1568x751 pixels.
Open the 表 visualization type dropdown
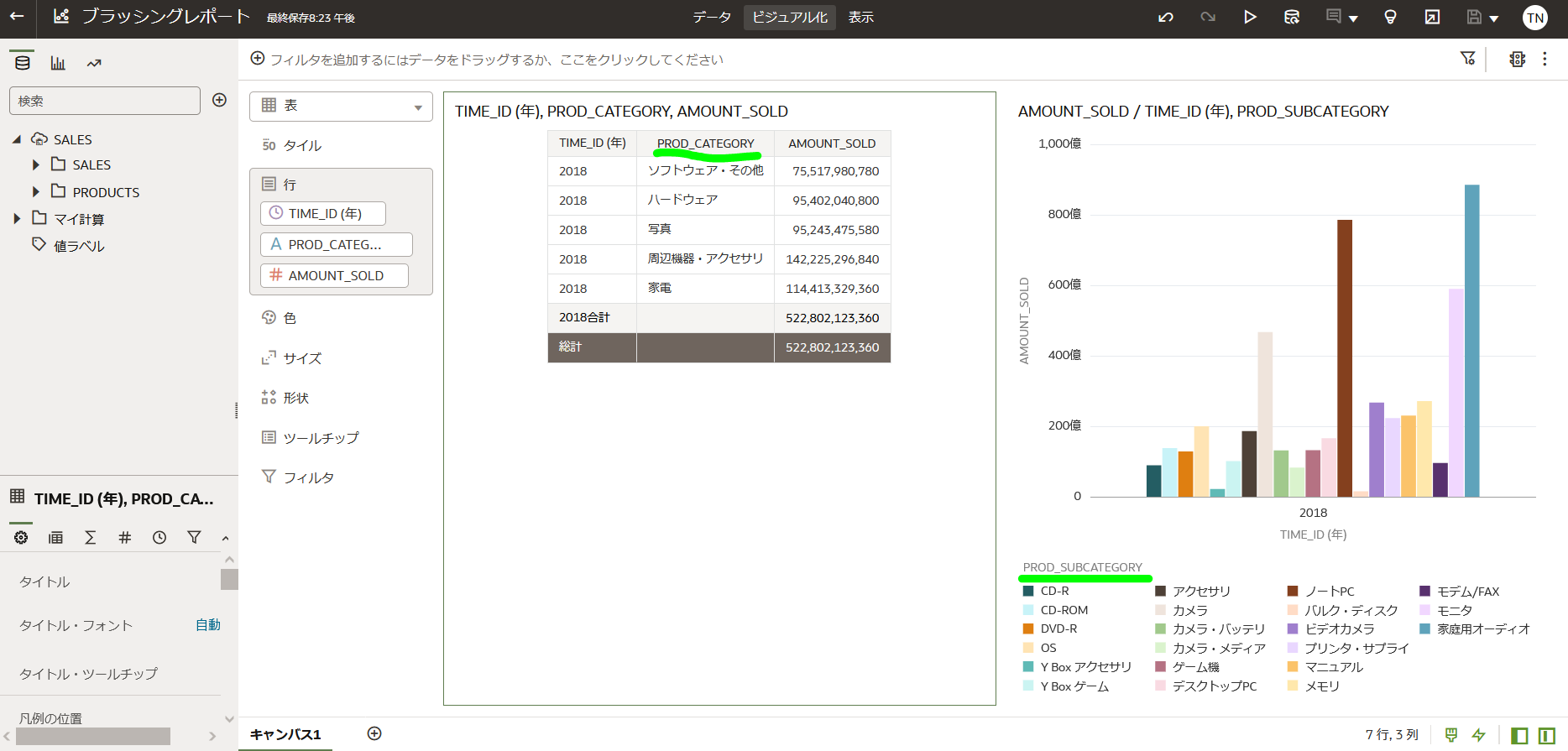(341, 107)
